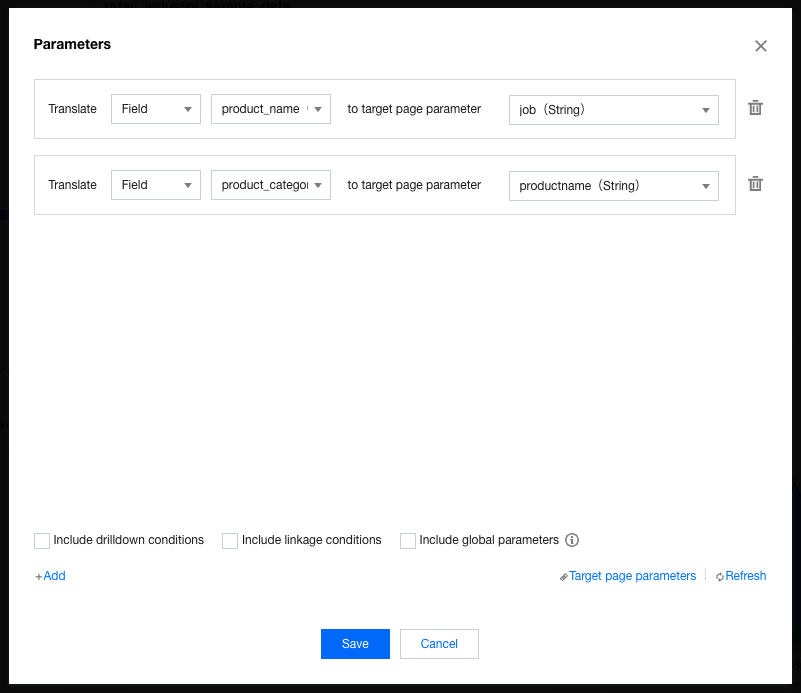Check Include global parameters option

point(408,541)
